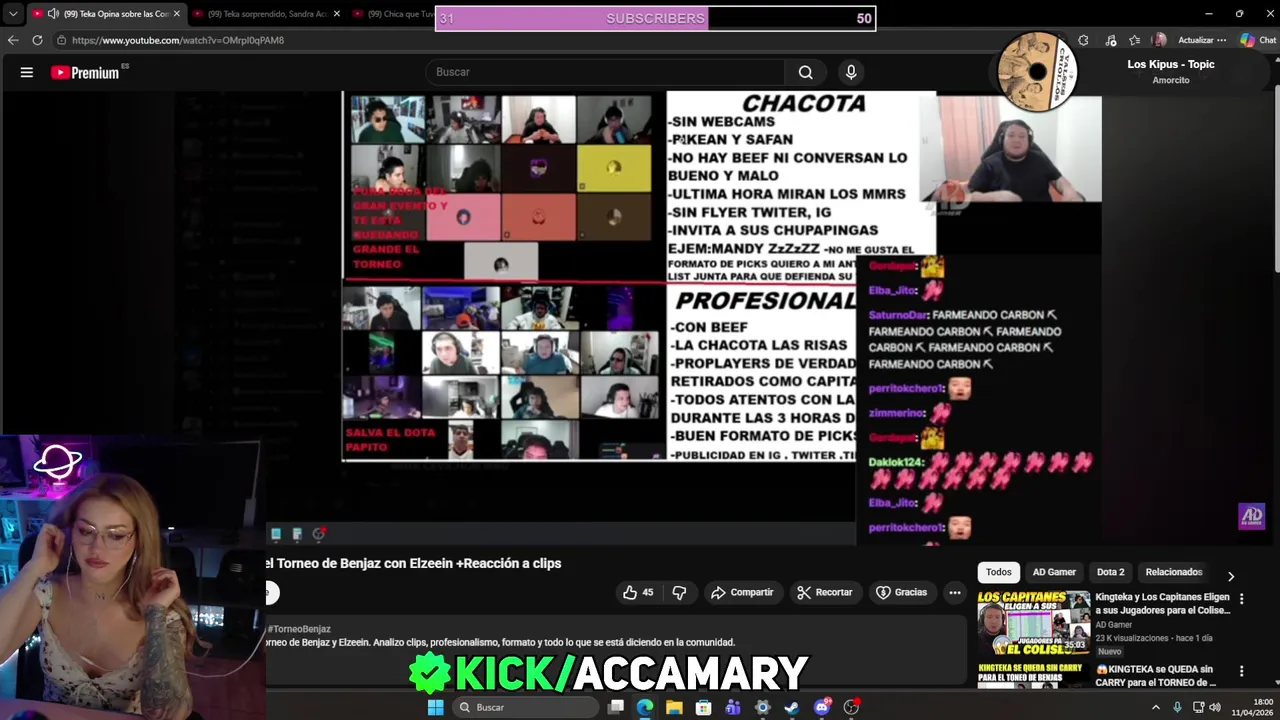This screenshot has height=720, width=1280.
Task: Close the Teka Opina tab
Action: (177, 14)
